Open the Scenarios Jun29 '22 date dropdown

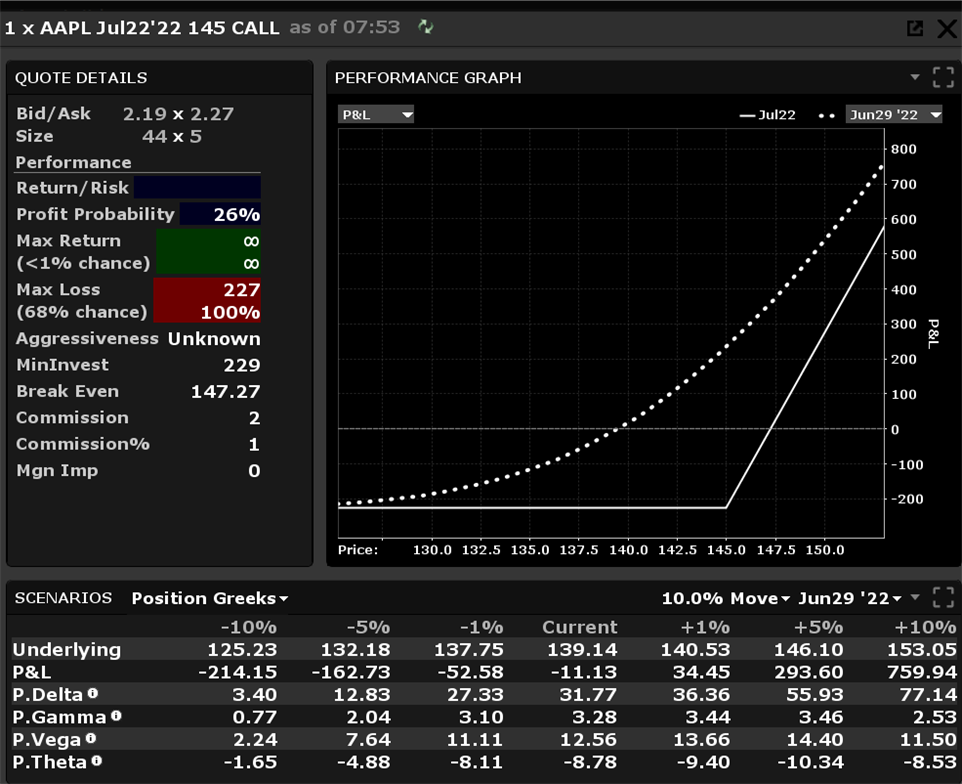[850, 598]
